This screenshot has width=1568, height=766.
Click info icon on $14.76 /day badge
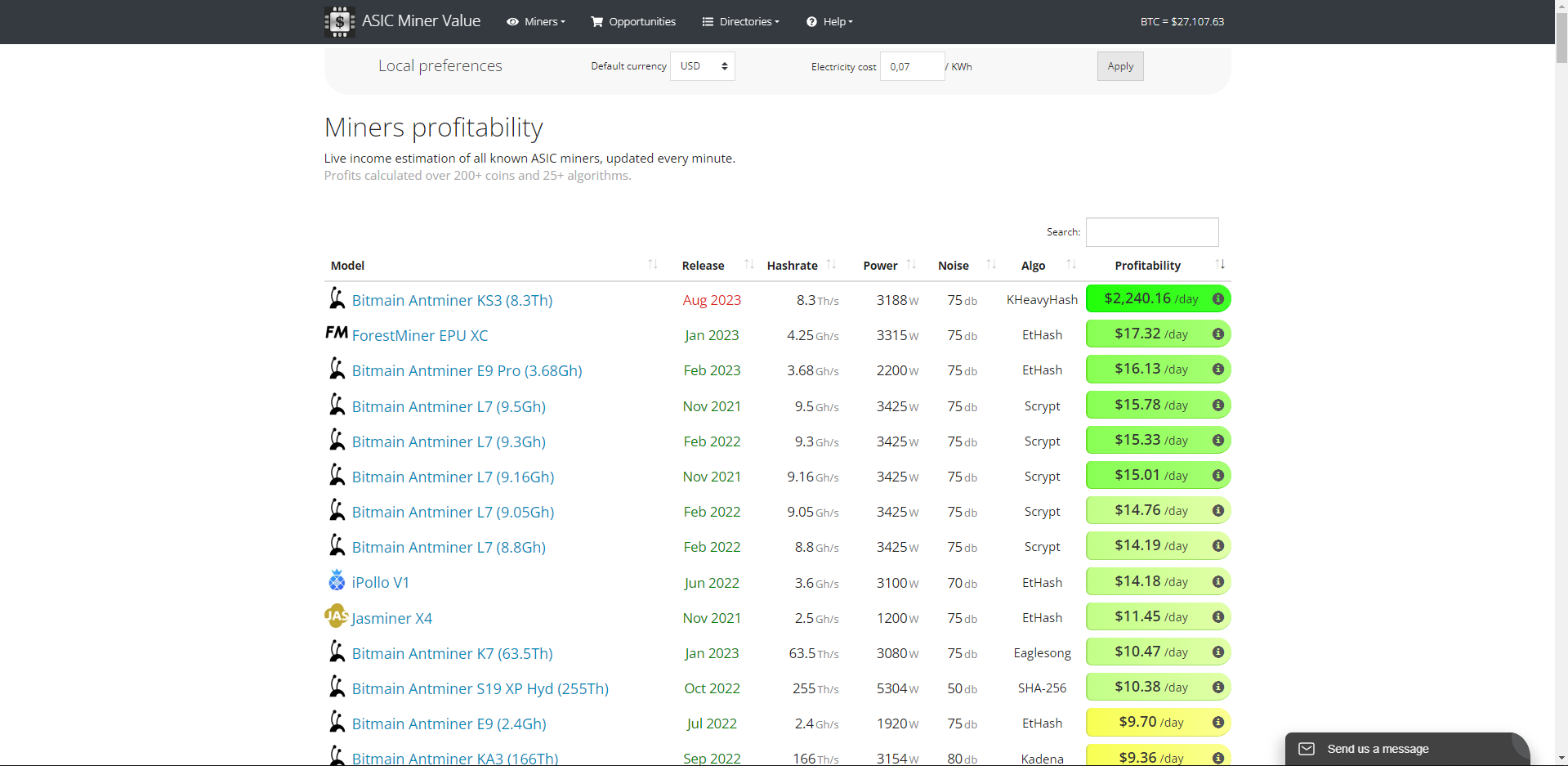pyautogui.click(x=1217, y=511)
